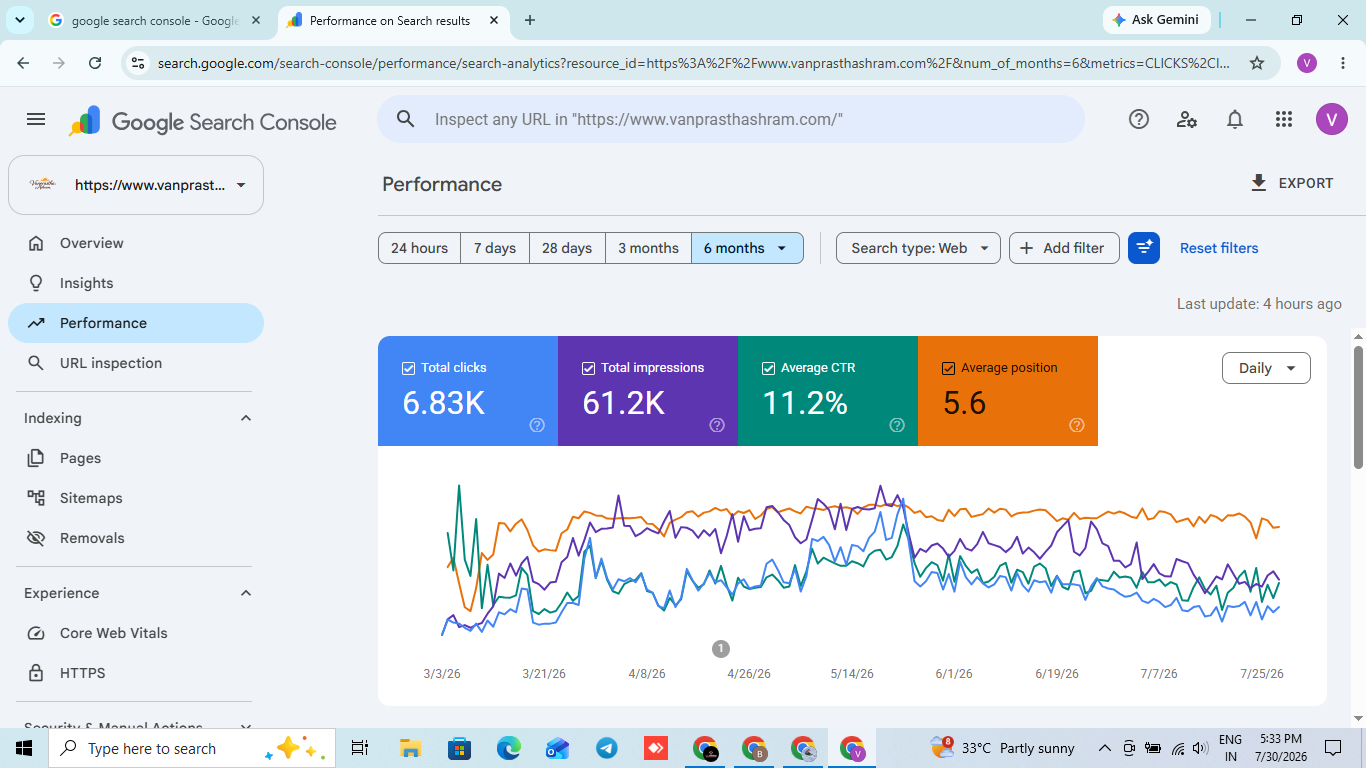This screenshot has height=768, width=1366.
Task: Open a new browser tab
Action: pos(530,20)
